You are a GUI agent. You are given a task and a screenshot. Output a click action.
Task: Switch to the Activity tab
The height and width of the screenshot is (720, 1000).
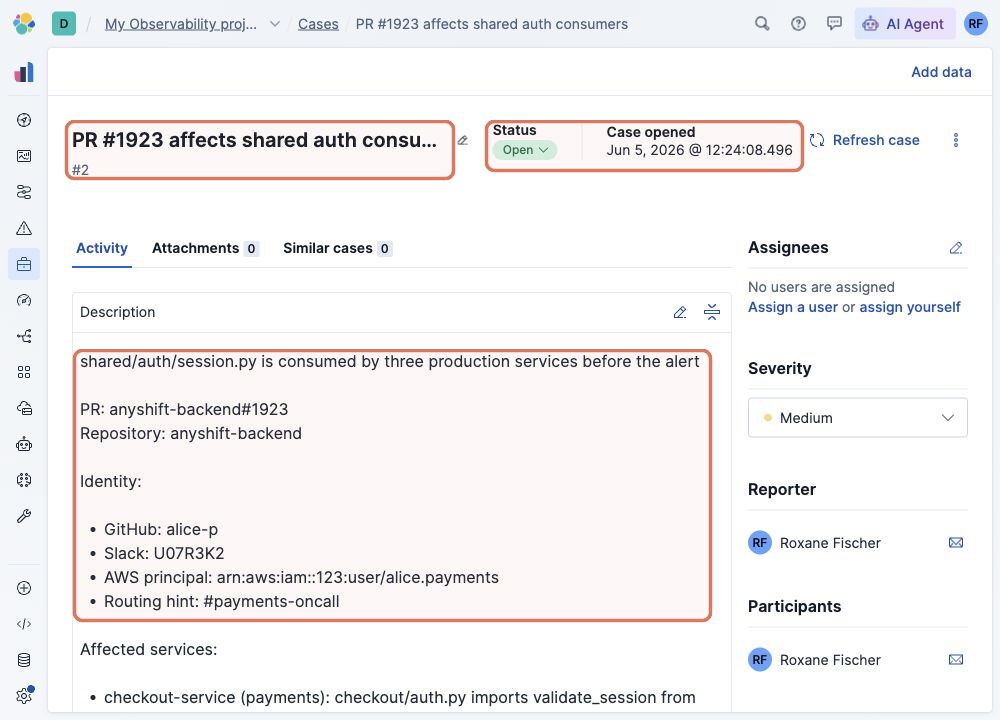(x=102, y=248)
